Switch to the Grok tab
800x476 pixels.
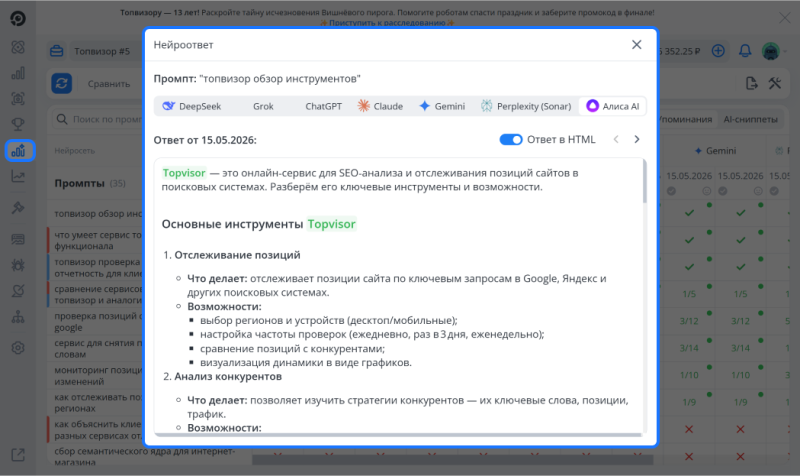pyautogui.click(x=263, y=106)
